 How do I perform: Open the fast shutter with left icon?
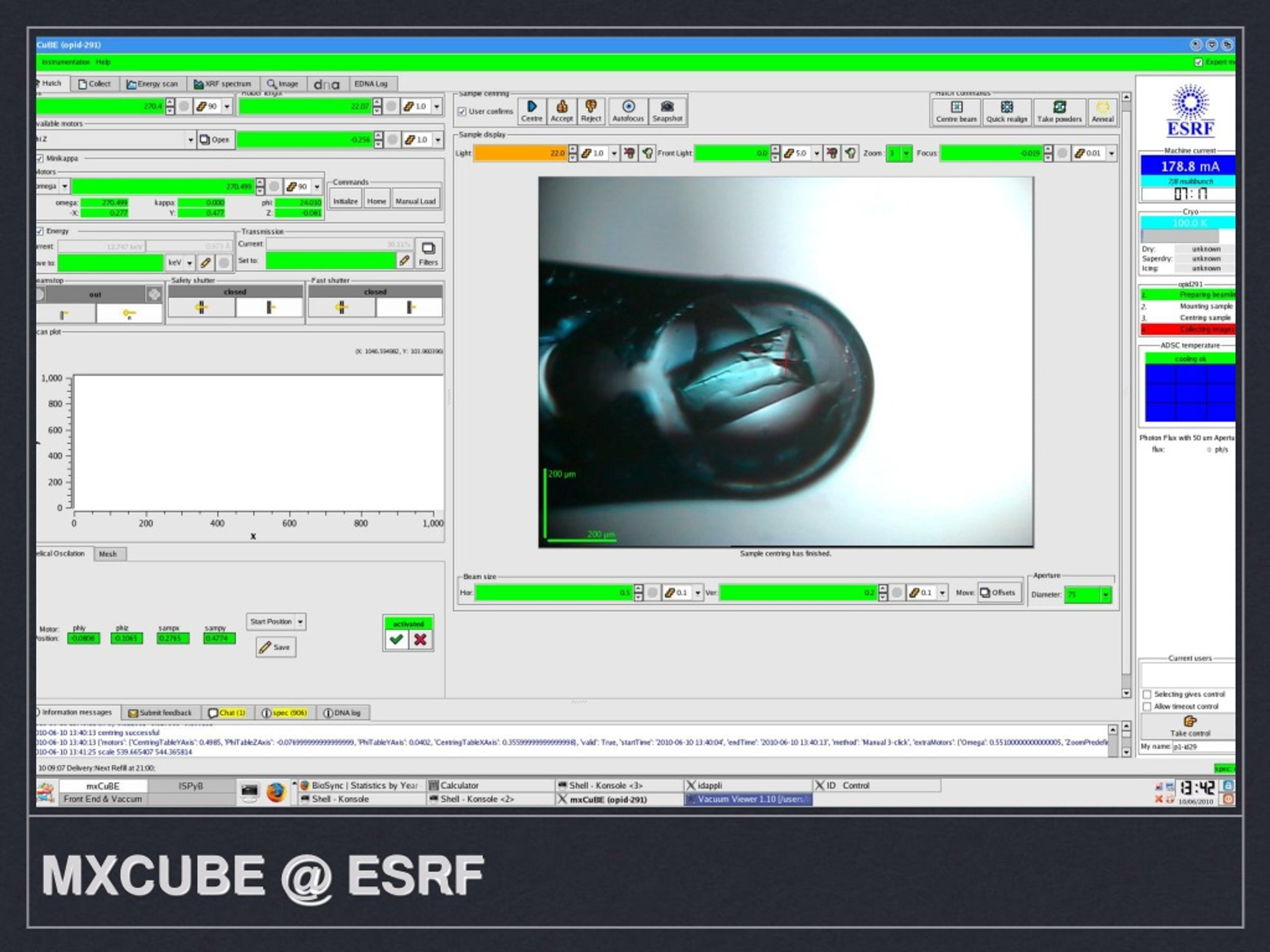(x=342, y=307)
